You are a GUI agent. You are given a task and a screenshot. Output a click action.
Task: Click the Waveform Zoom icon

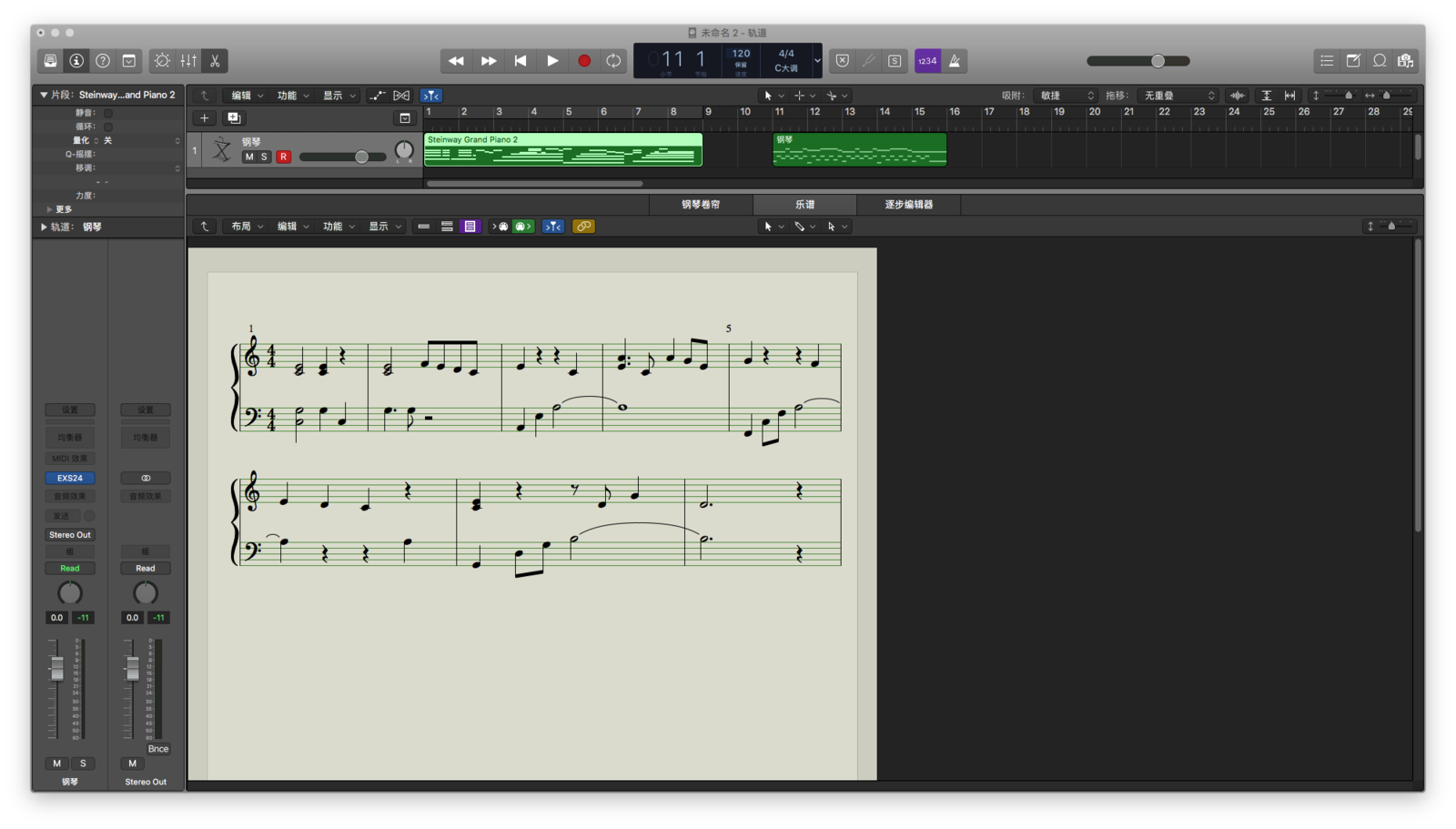click(x=1238, y=96)
